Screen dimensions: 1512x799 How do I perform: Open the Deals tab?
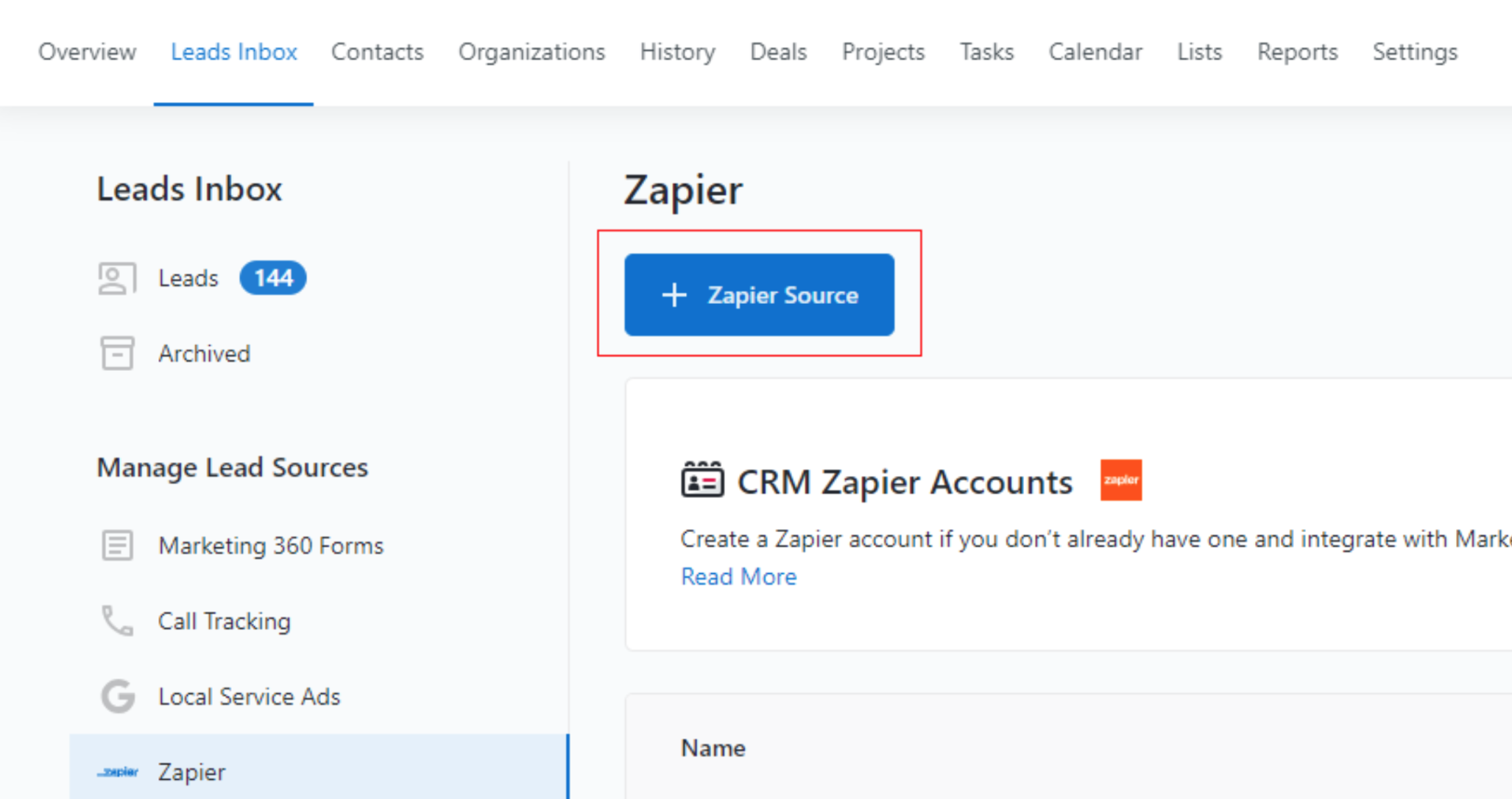[778, 52]
